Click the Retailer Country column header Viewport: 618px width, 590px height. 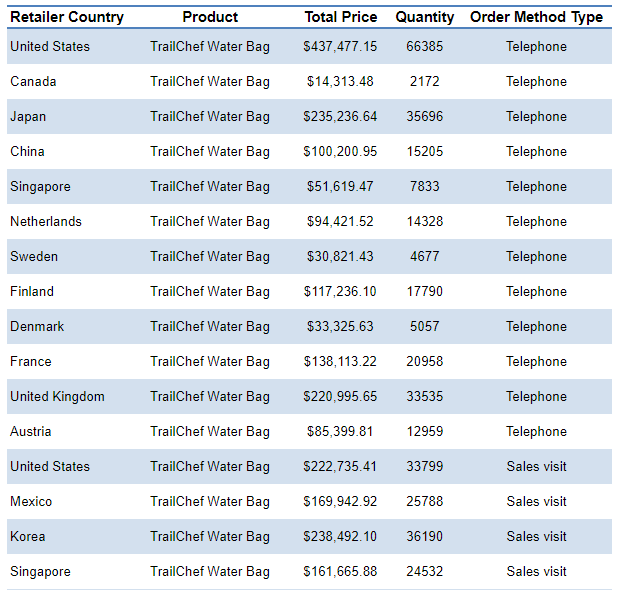point(67,17)
